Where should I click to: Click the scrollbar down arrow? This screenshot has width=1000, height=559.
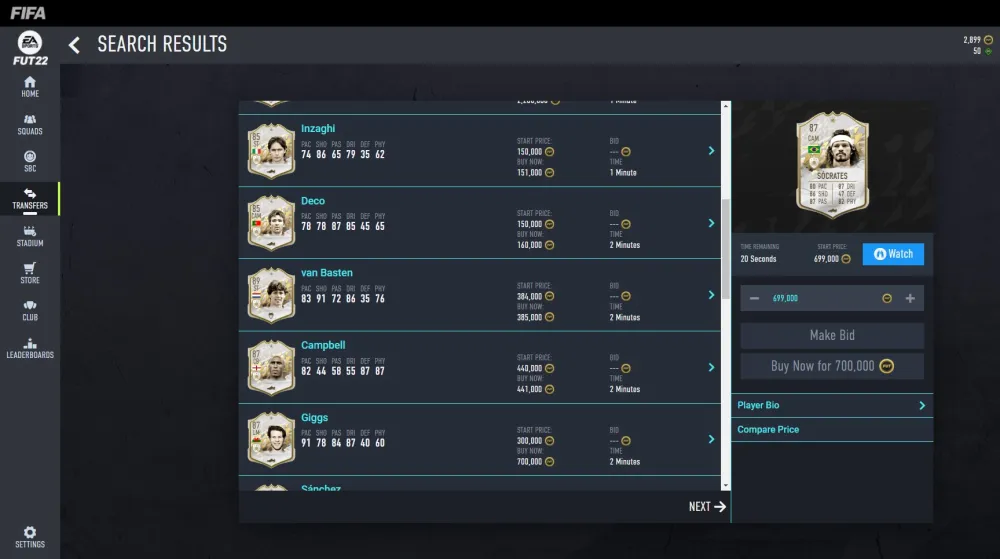[x=726, y=486]
